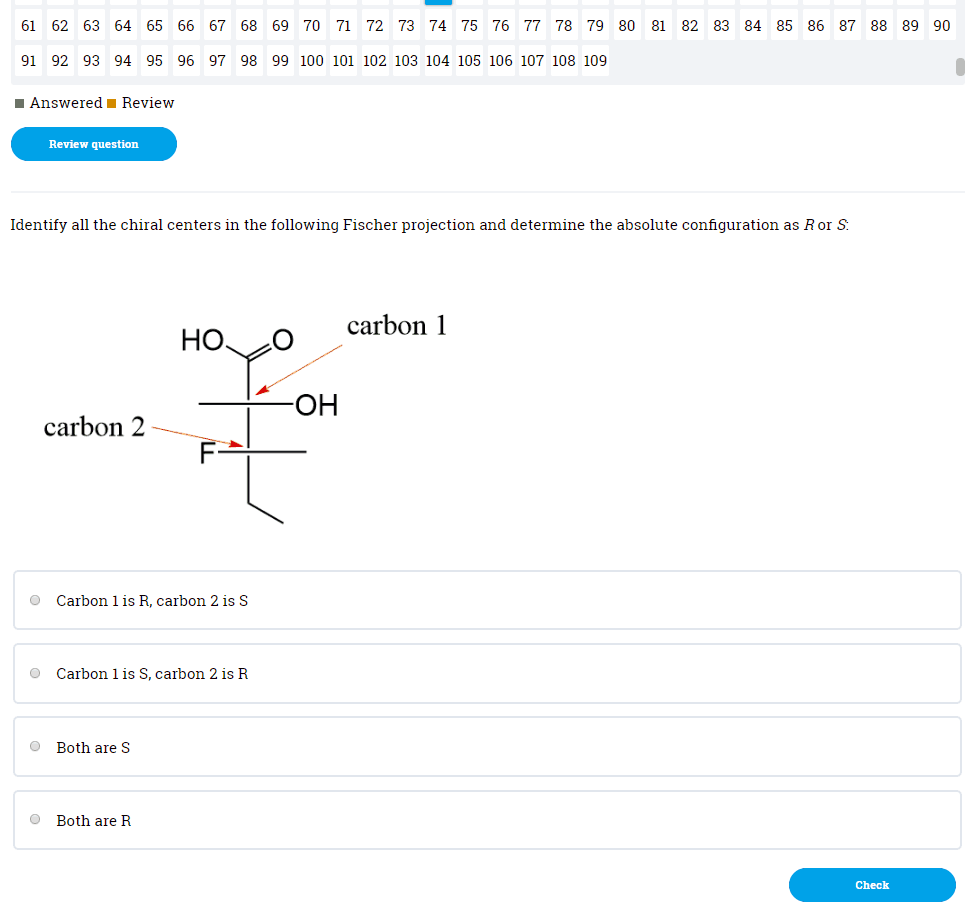Screen dimensions: 972x917
Task: Select question 68 in navigator
Action: (x=249, y=25)
